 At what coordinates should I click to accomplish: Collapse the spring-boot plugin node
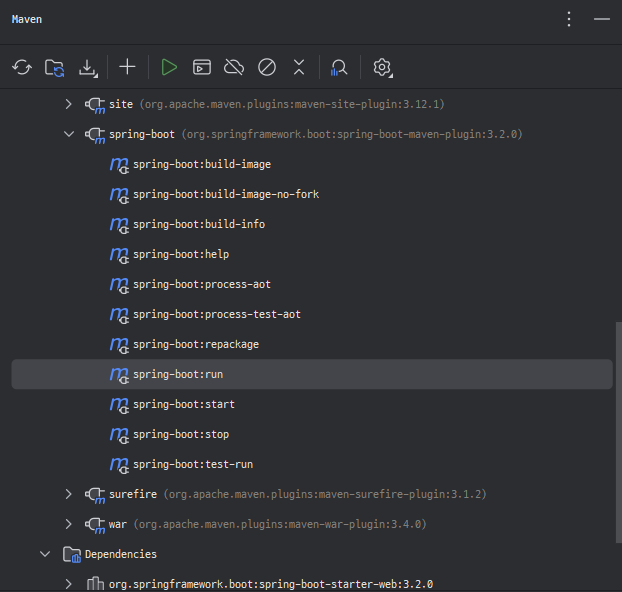pos(69,134)
